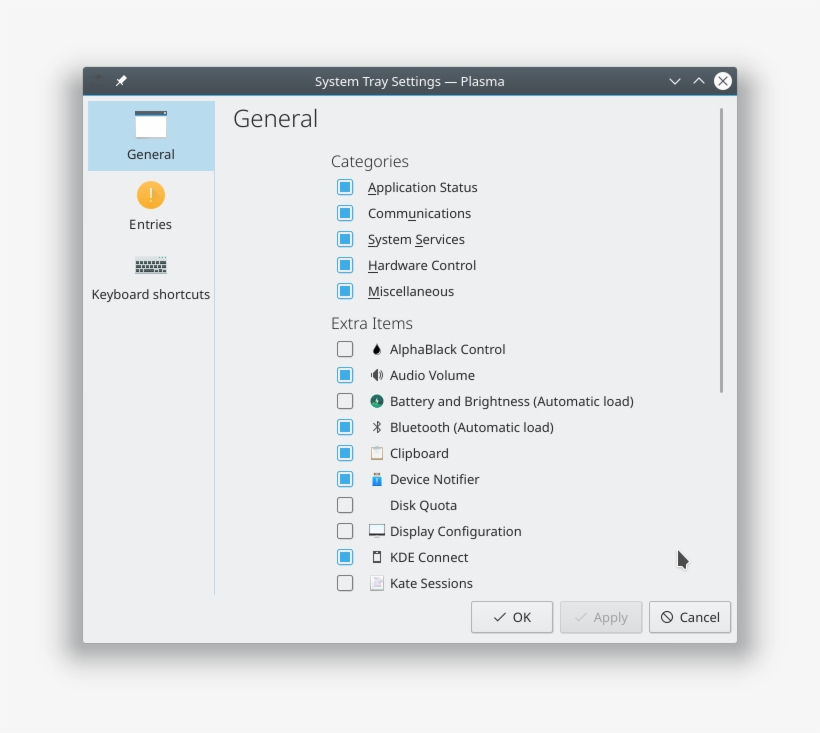The image size is (820, 733).
Task: Confirm settings with OK button
Action: [512, 617]
